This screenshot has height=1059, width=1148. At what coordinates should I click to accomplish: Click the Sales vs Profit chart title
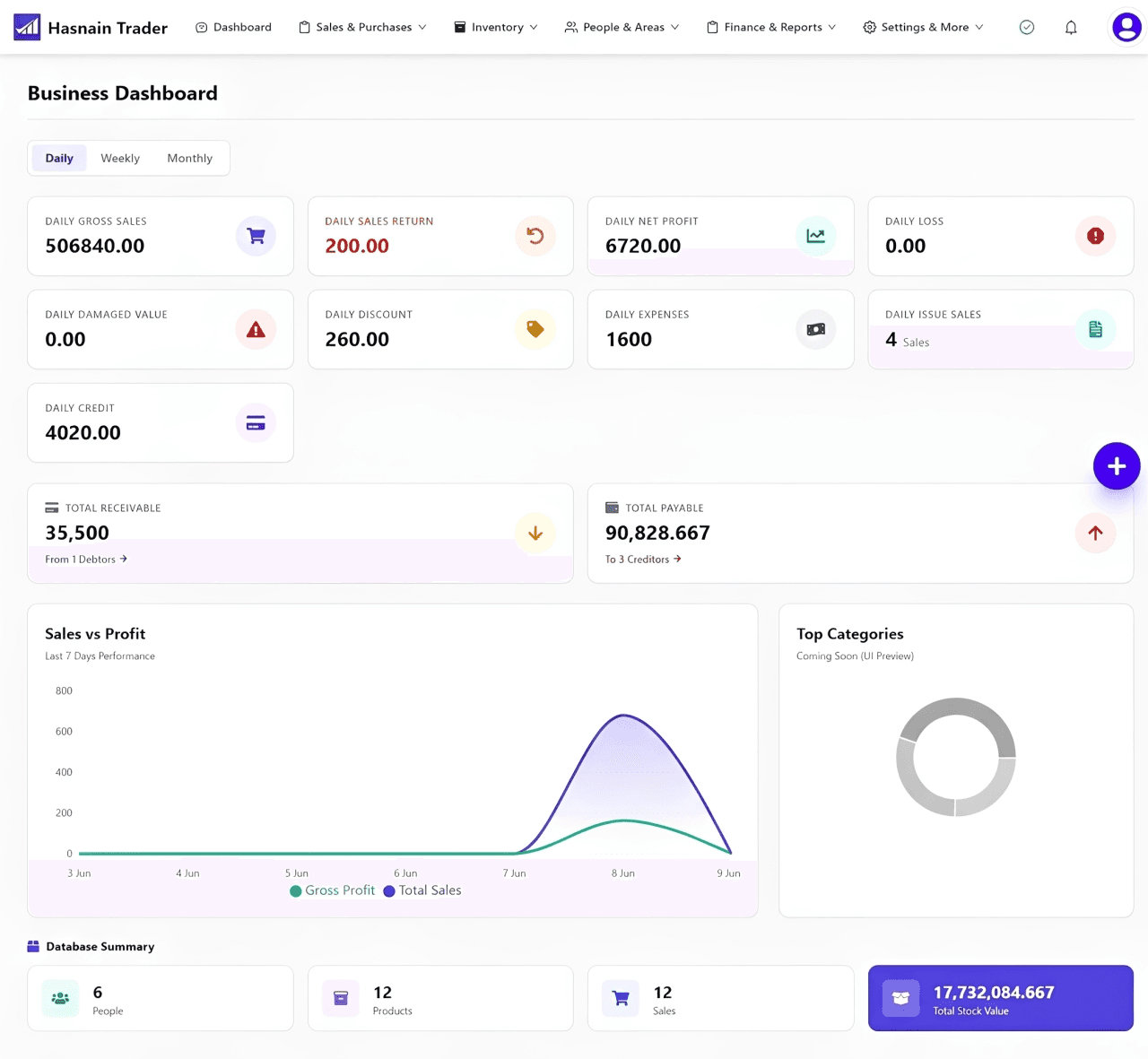point(95,634)
